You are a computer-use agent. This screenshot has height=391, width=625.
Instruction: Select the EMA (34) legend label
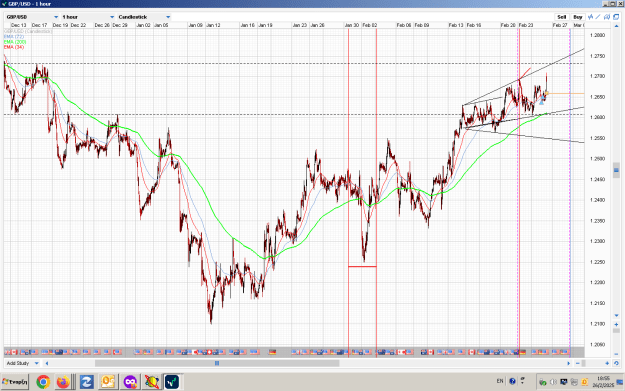point(14,47)
